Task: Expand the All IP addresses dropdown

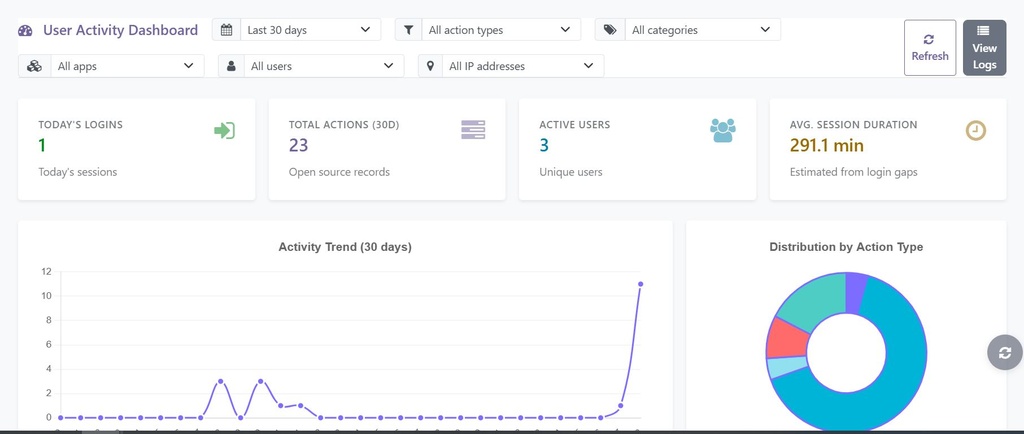Action: [524, 66]
